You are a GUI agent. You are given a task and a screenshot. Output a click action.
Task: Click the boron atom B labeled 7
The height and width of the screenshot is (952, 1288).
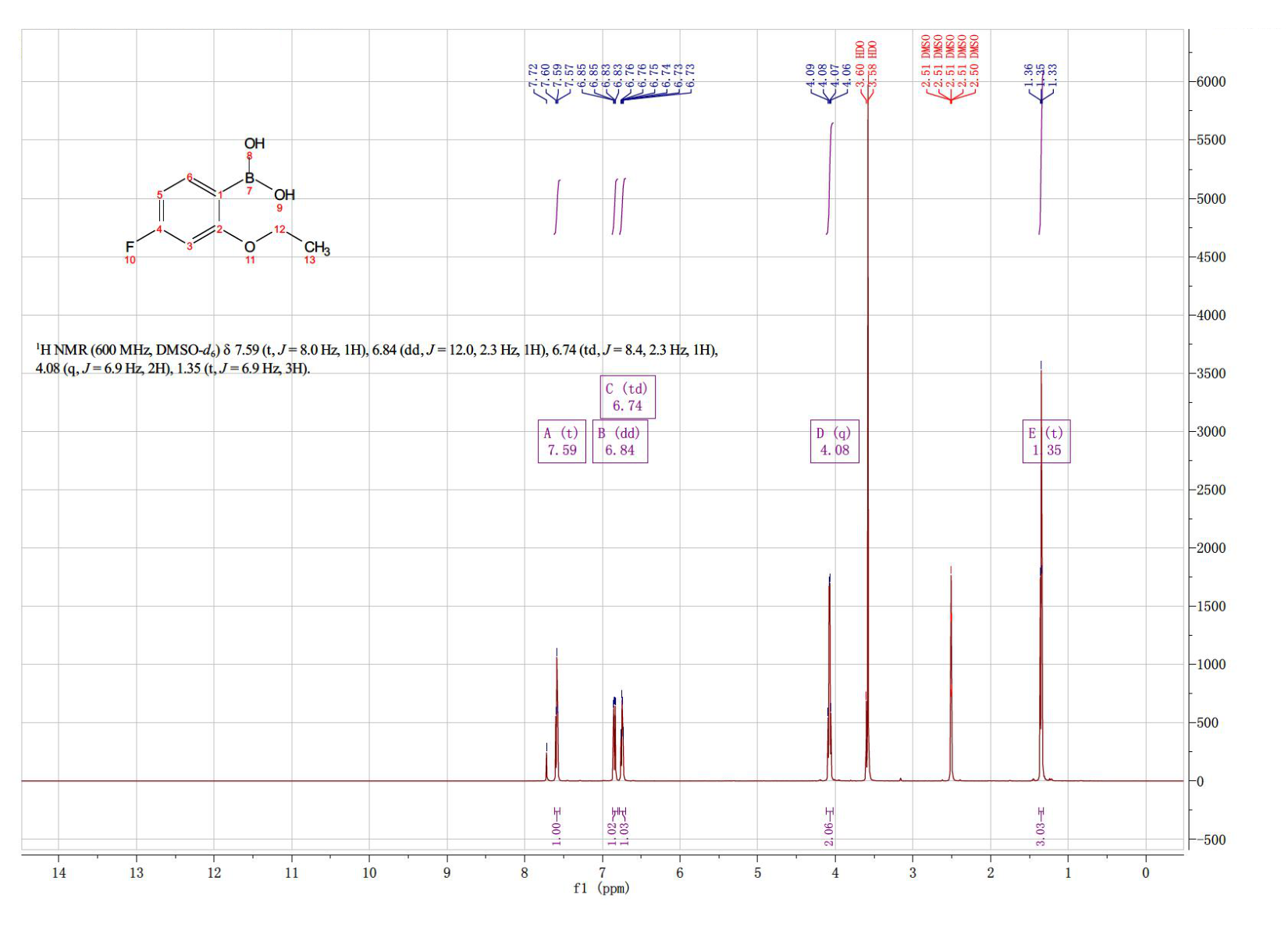coord(250,178)
